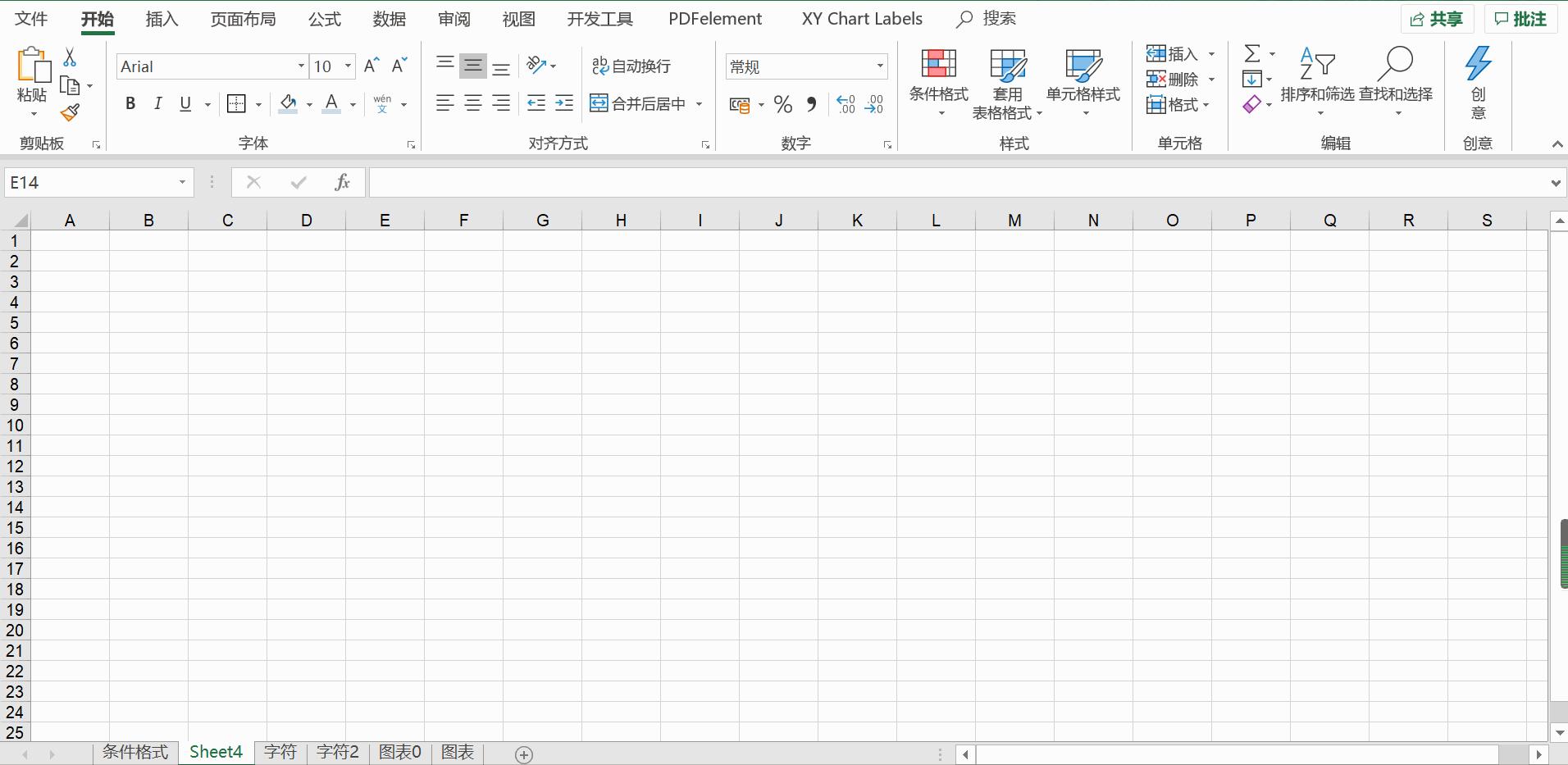1568x765 pixels.
Task: Click the 自动换行 wrap text icon
Action: 629,66
